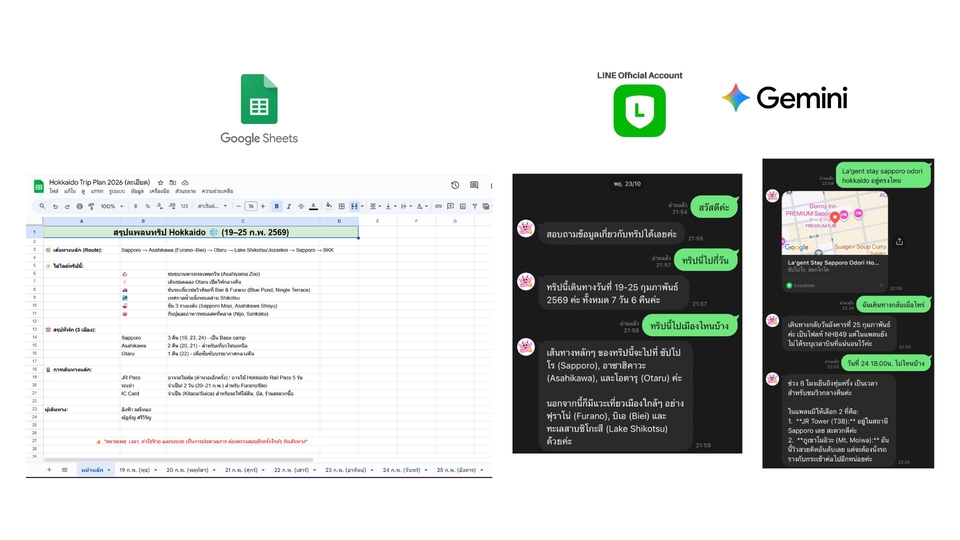960x540 pixels.
Task: Open the borders tool
Action: click(342, 206)
